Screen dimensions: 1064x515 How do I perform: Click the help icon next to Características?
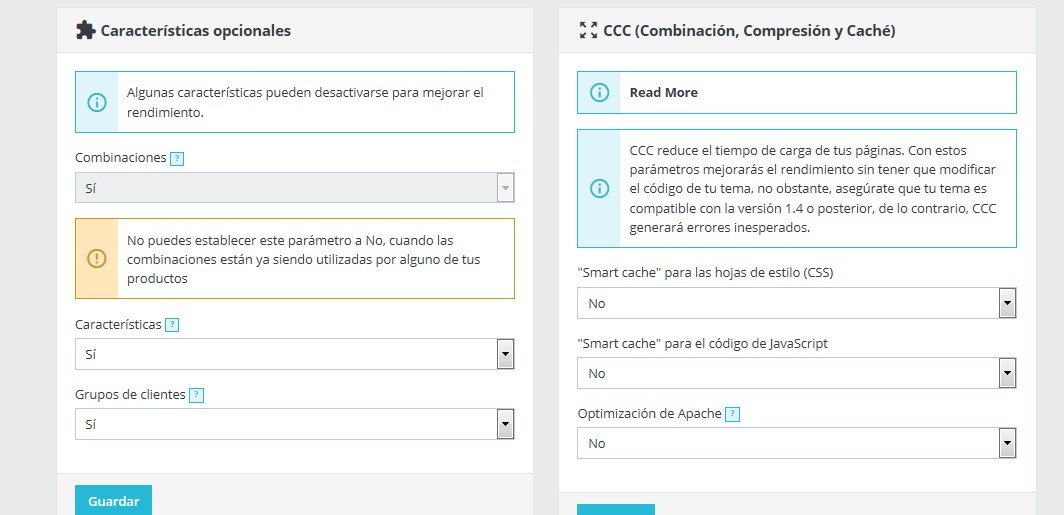pyautogui.click(x=172, y=325)
